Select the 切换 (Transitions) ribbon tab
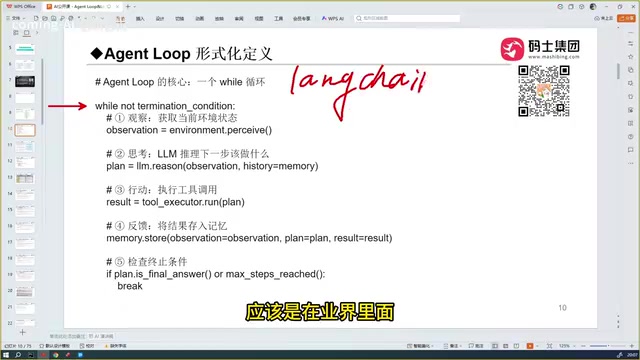The width and height of the screenshot is (640, 360). point(180,19)
